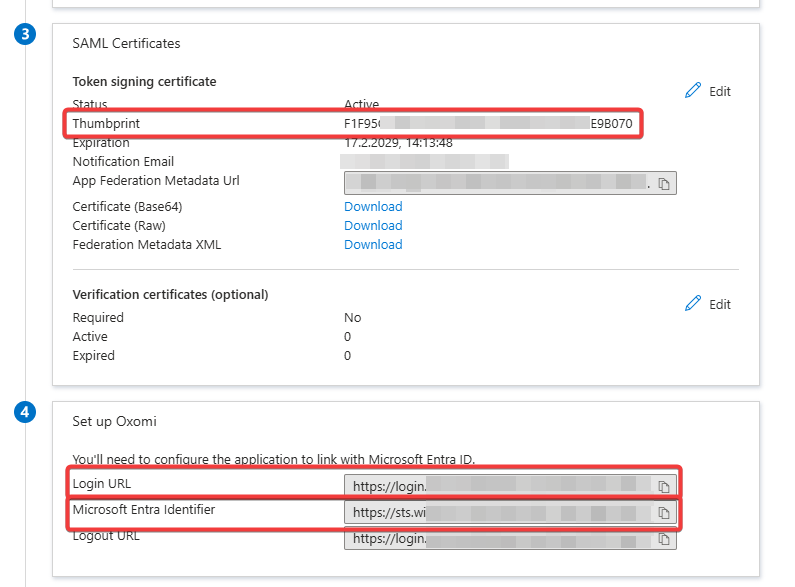Viewport: 795px width, 587px height.
Task: Click the Set up Oxomi heading
Action: coord(114,421)
